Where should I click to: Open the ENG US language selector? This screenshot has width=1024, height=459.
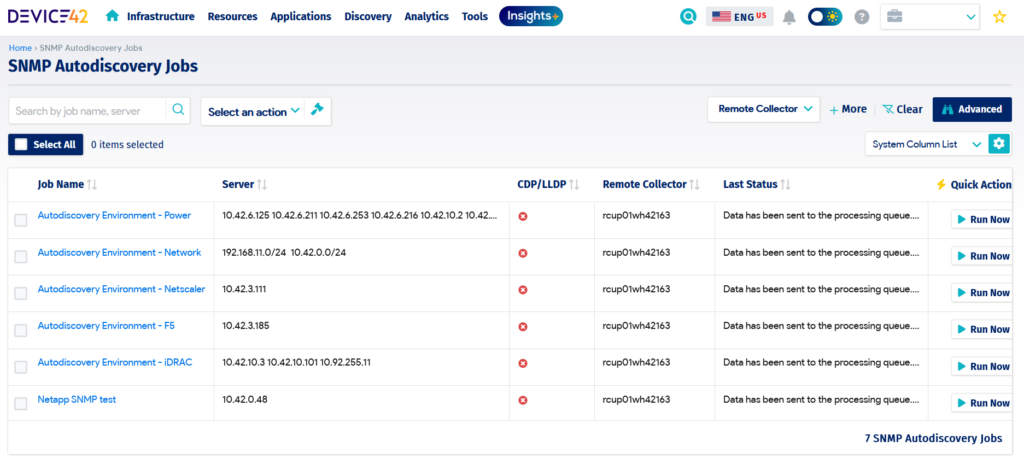(x=739, y=16)
